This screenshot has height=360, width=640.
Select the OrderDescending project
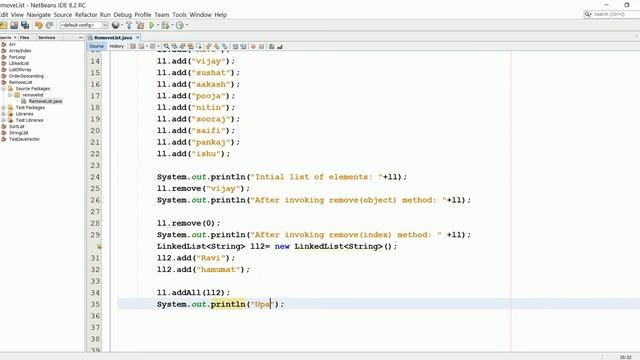click(26, 76)
